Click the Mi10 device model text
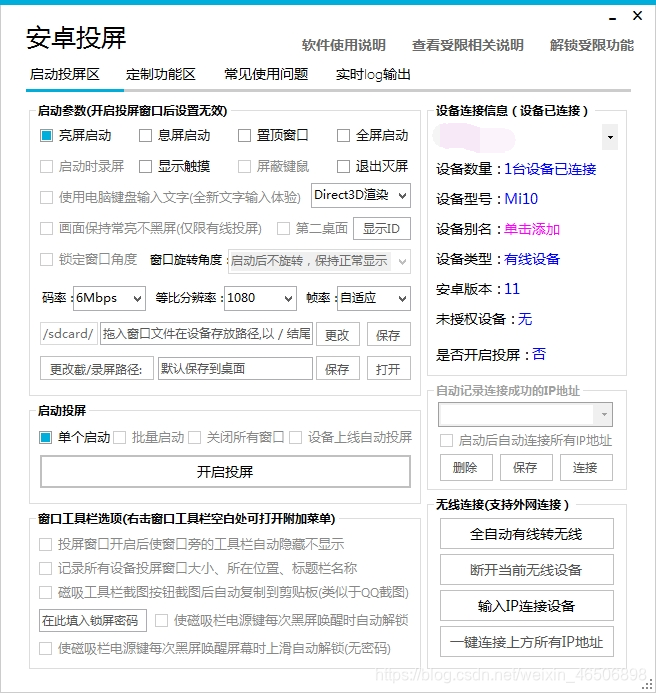This screenshot has height=693, width=656. point(521,199)
